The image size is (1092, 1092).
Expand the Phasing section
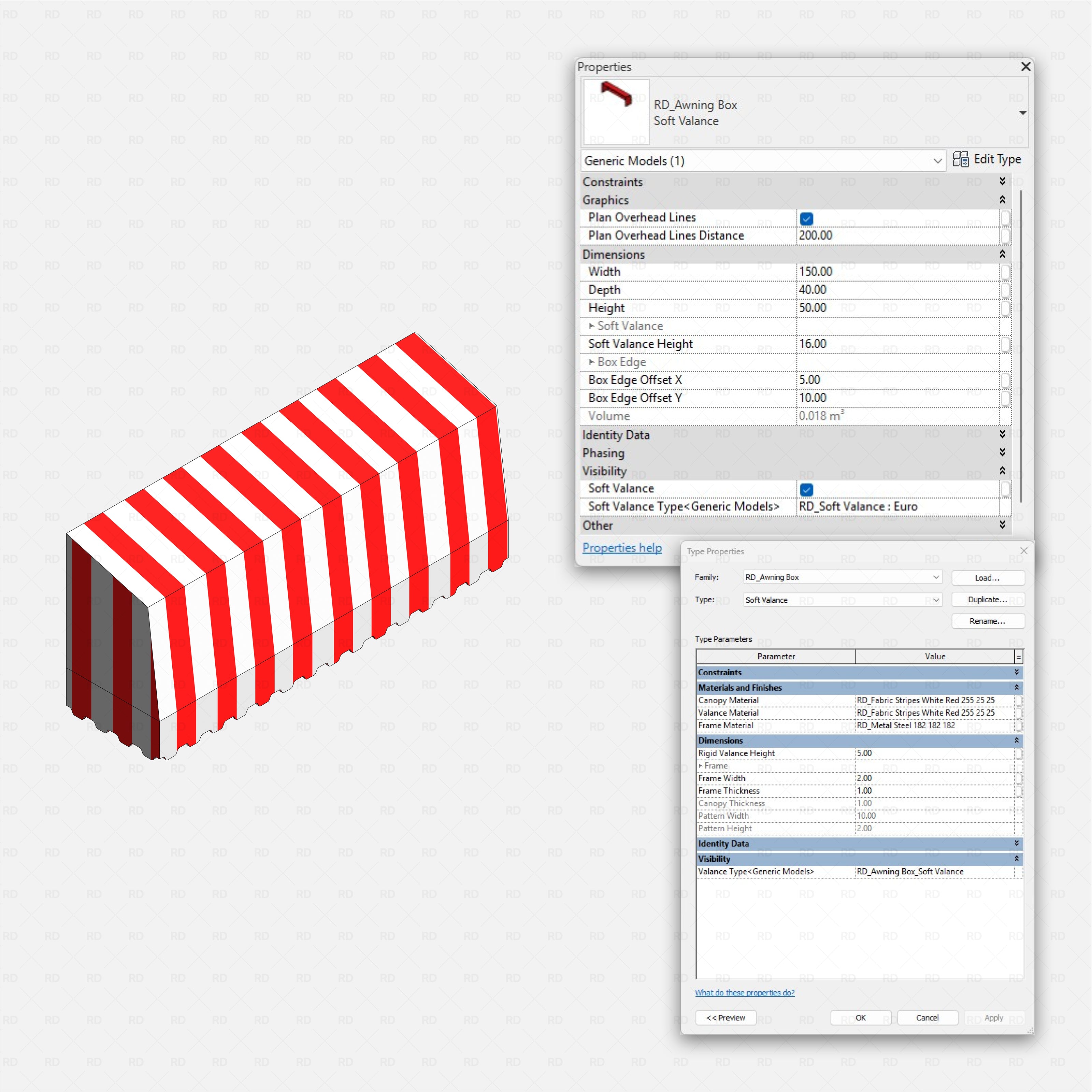(1002, 452)
